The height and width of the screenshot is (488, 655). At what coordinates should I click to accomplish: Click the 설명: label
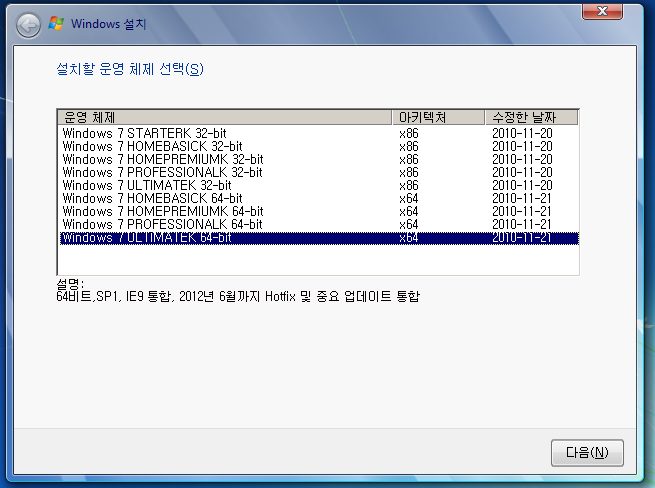[x=70, y=284]
